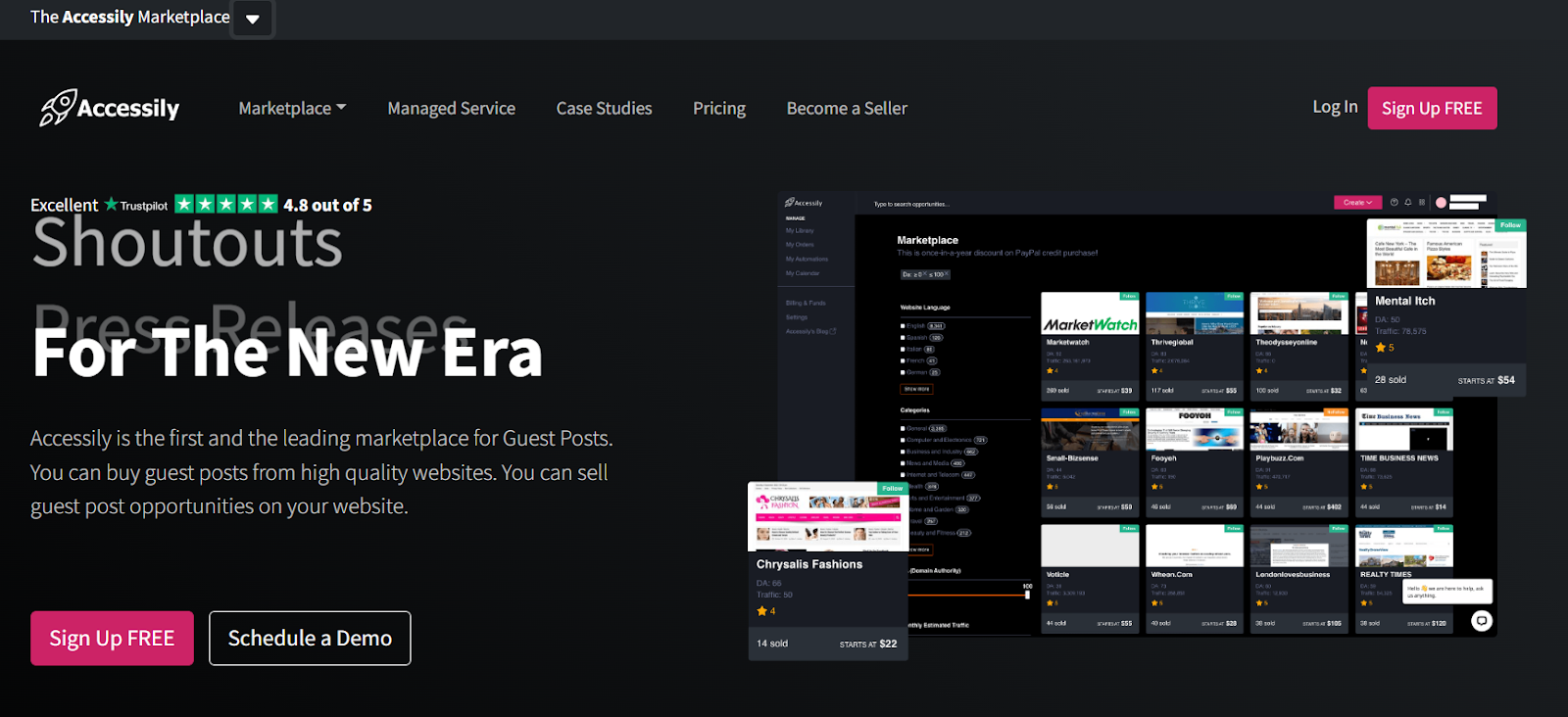The height and width of the screenshot is (717, 1568).
Task: Click the star rating on Mental Itch card
Action: coord(1385,348)
